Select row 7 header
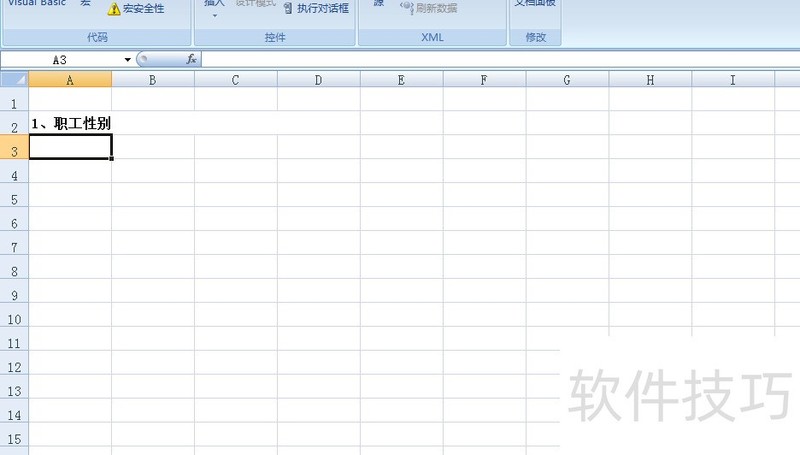800x455 pixels. tap(14, 243)
